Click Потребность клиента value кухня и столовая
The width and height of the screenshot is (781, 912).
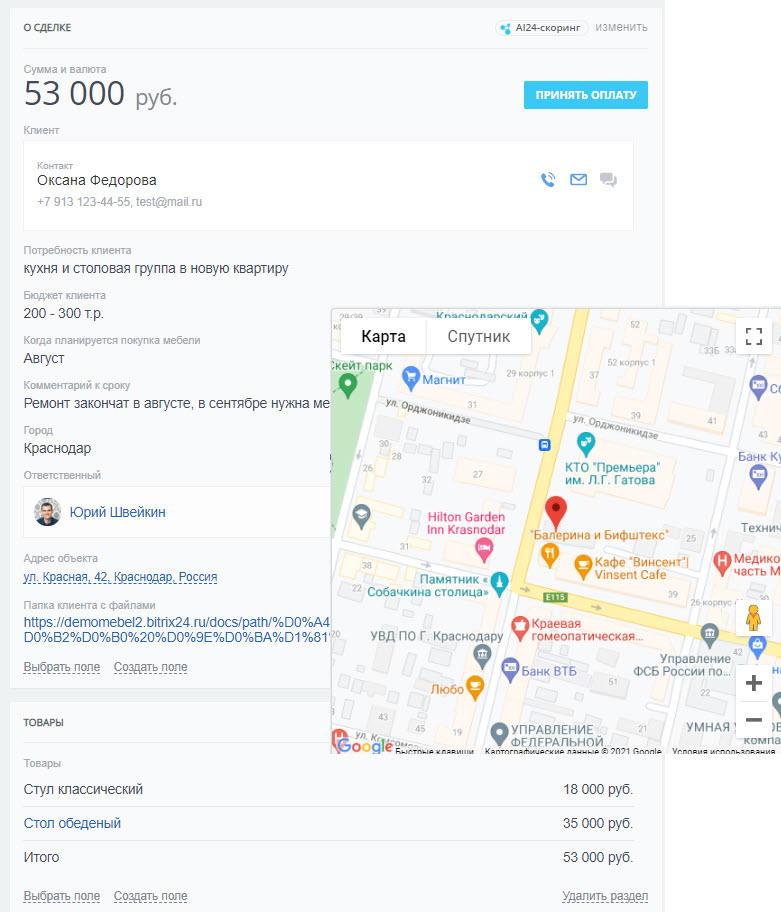pyautogui.click(x=156, y=269)
